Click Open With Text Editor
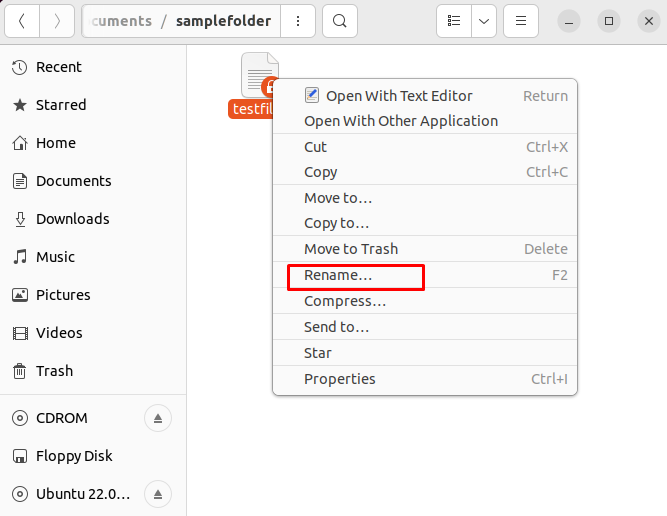The image size is (667, 516). click(399, 96)
